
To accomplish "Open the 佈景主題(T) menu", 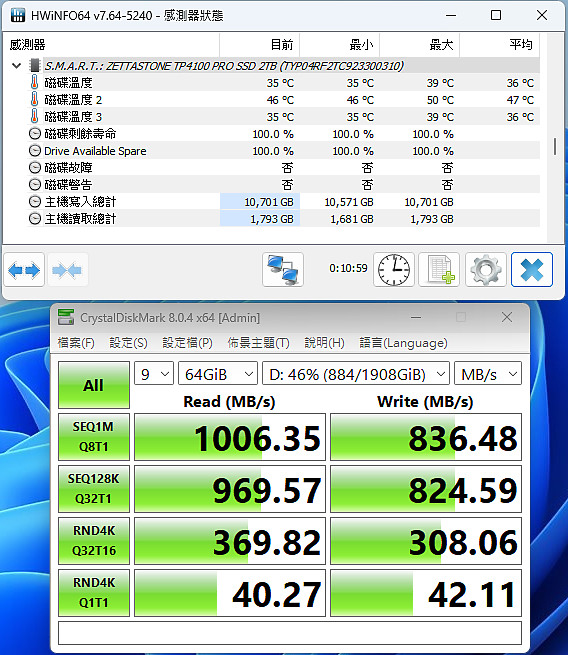I will 258,343.
